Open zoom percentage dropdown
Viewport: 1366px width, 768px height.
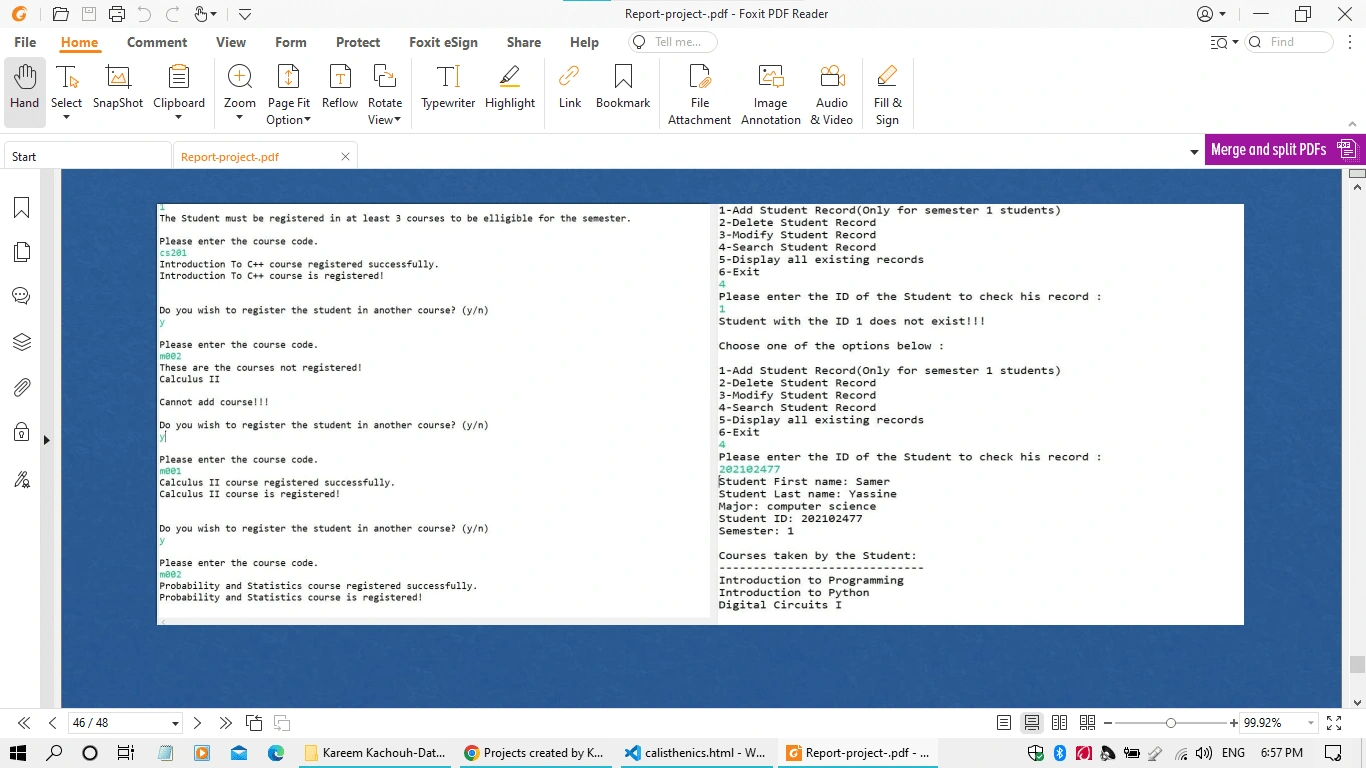click(1310, 723)
